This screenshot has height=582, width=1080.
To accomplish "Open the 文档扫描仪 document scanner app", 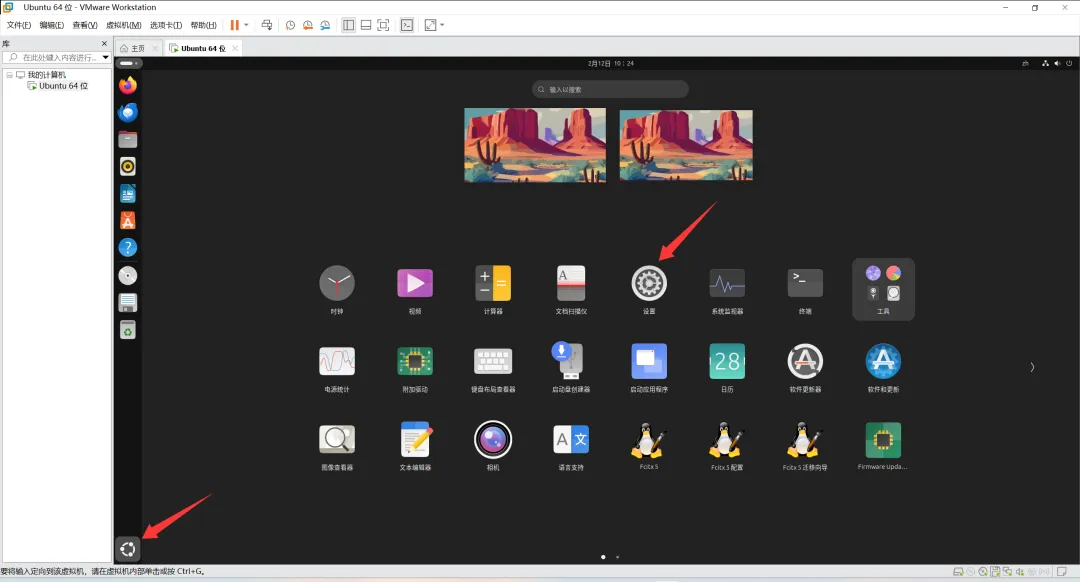I will 571,283.
